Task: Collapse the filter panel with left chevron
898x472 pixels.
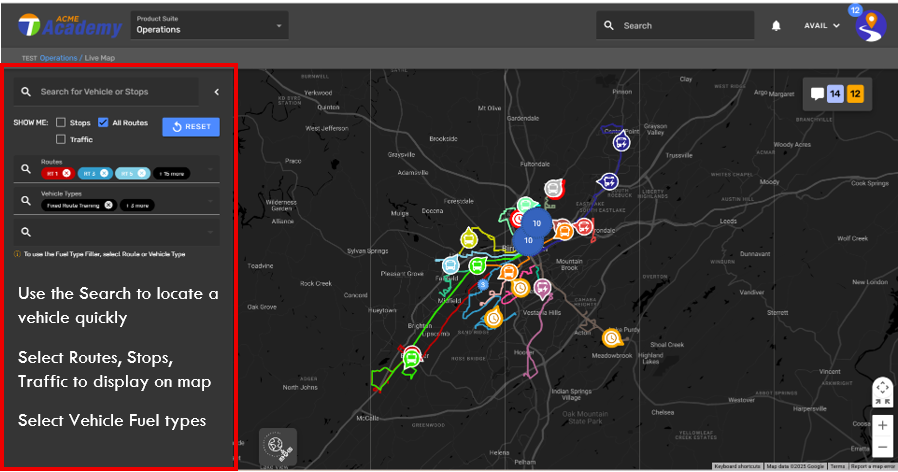Action: point(217,92)
